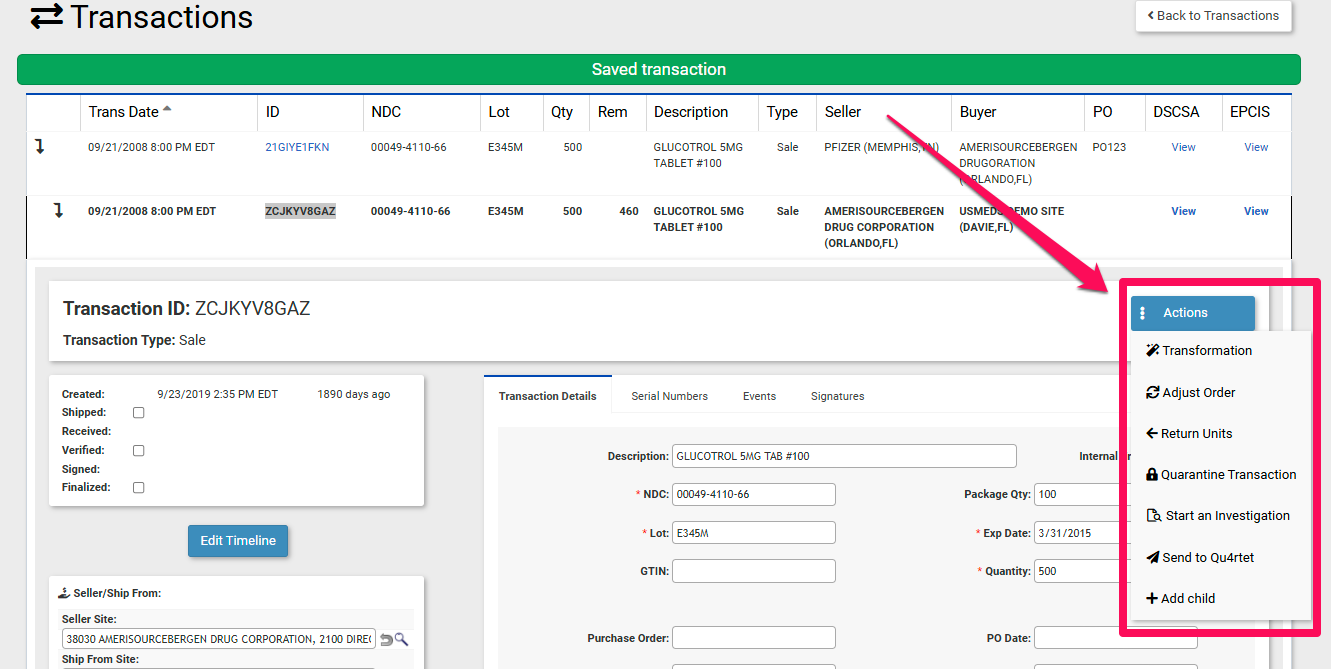The image size is (1331, 669).
Task: Open the Events tab
Action: 759,396
